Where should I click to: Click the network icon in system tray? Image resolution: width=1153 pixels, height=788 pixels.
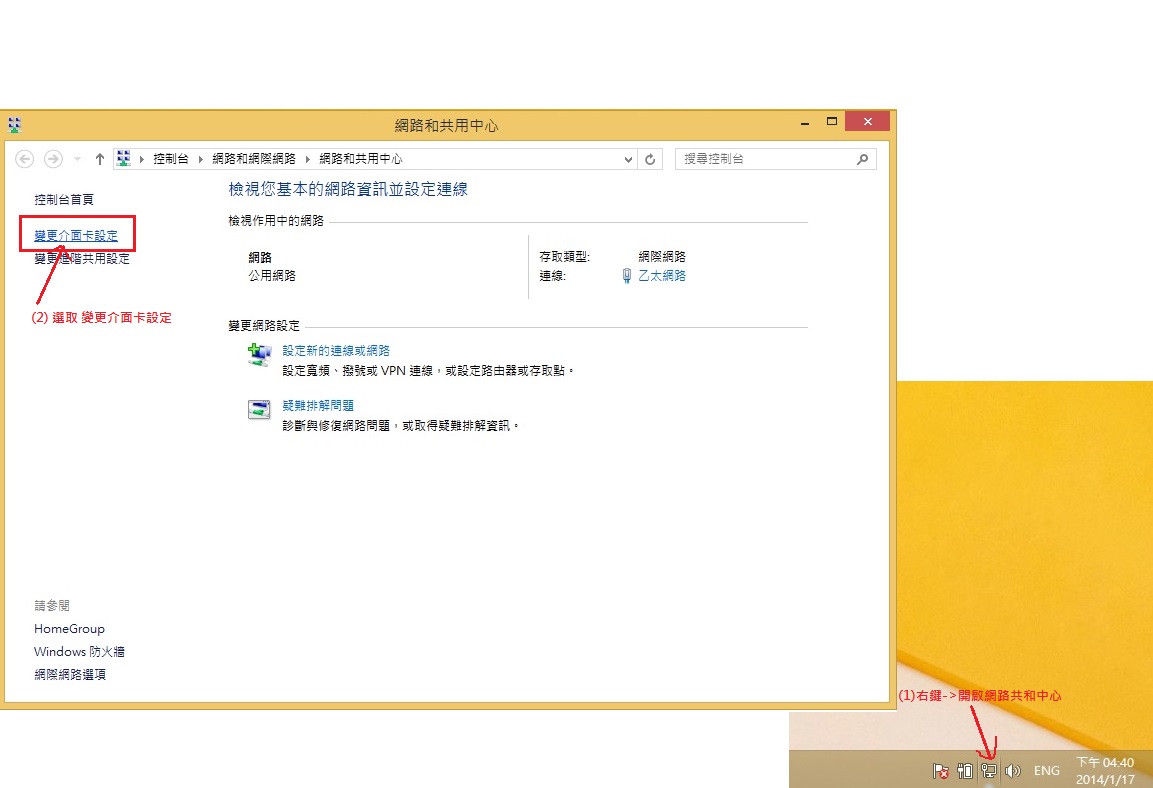tap(989, 770)
